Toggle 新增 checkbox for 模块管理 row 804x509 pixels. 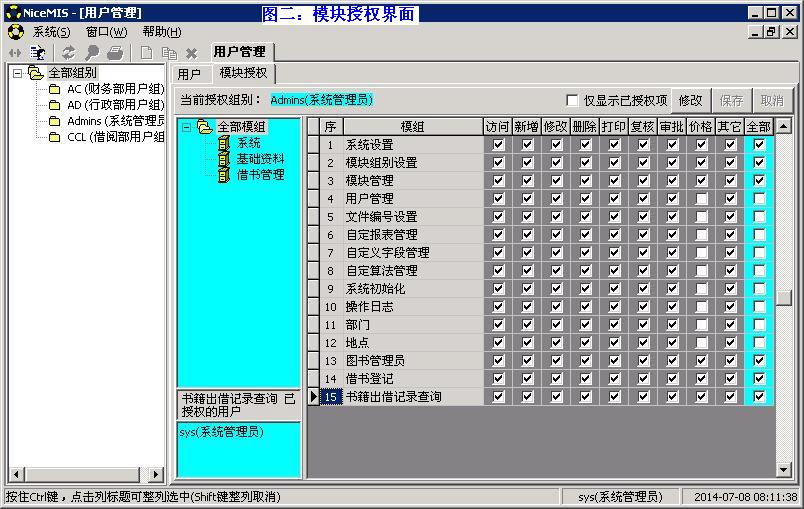527,180
